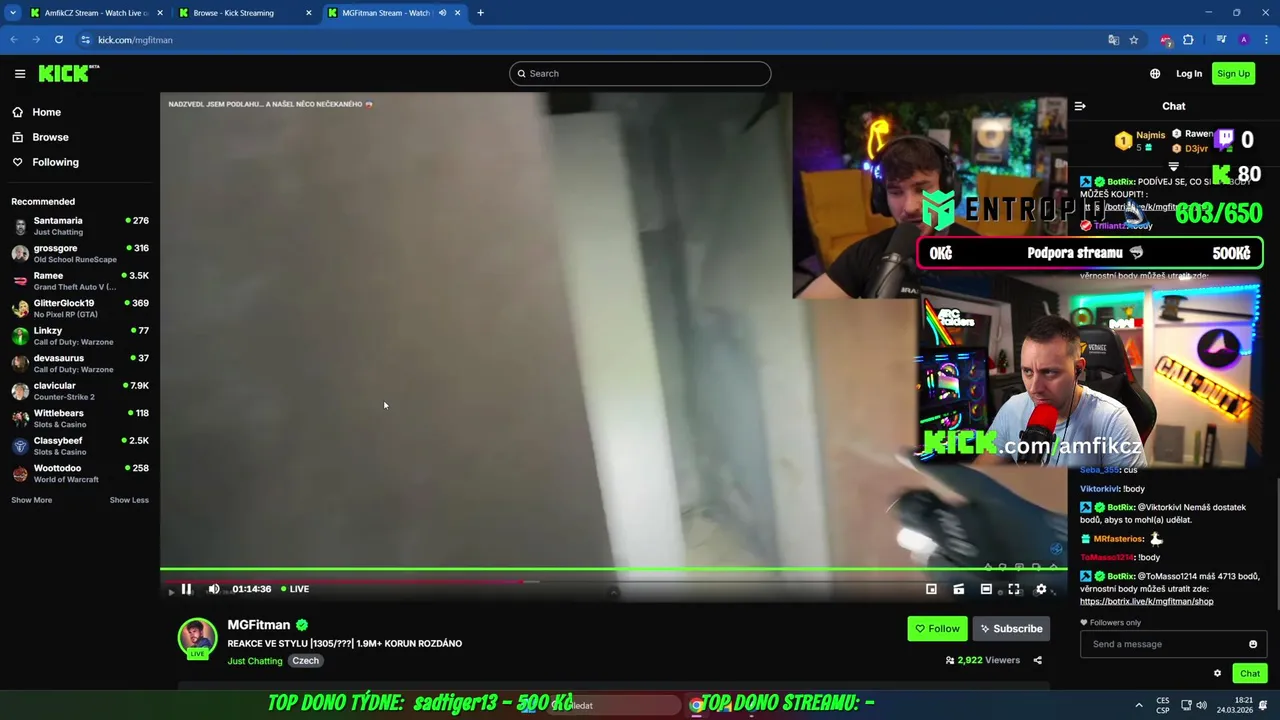
Task: Open the browser profile avatar
Action: tap(1243, 40)
